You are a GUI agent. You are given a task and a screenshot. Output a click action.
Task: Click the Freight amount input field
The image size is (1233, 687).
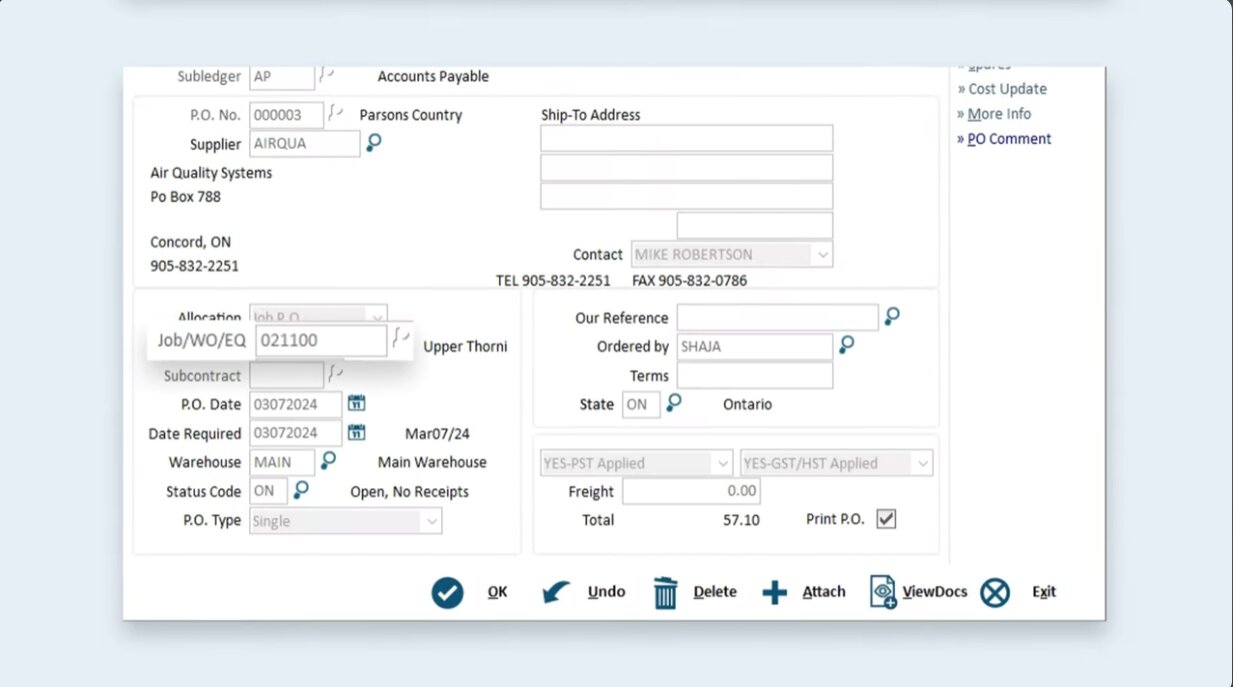point(691,491)
